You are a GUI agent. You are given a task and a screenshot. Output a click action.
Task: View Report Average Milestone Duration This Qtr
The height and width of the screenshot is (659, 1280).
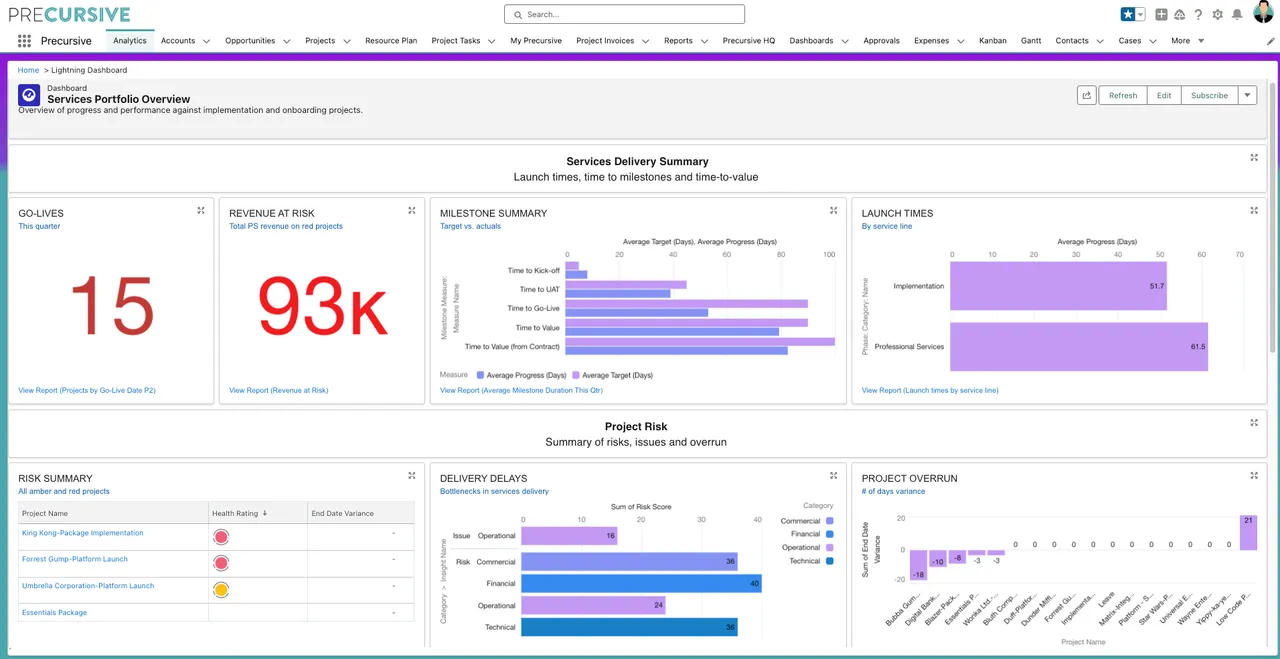(521, 390)
